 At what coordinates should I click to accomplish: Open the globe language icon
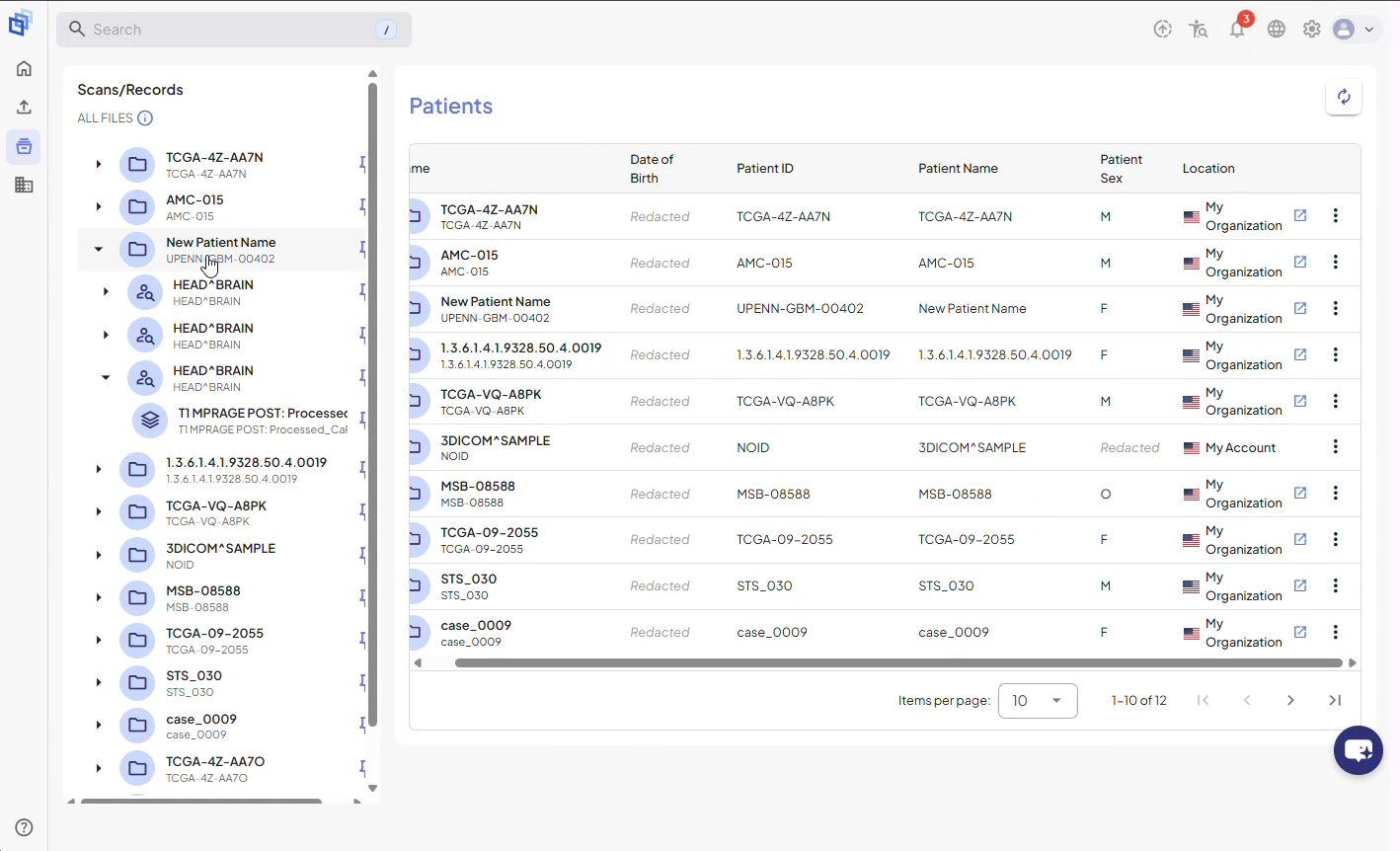tap(1277, 30)
